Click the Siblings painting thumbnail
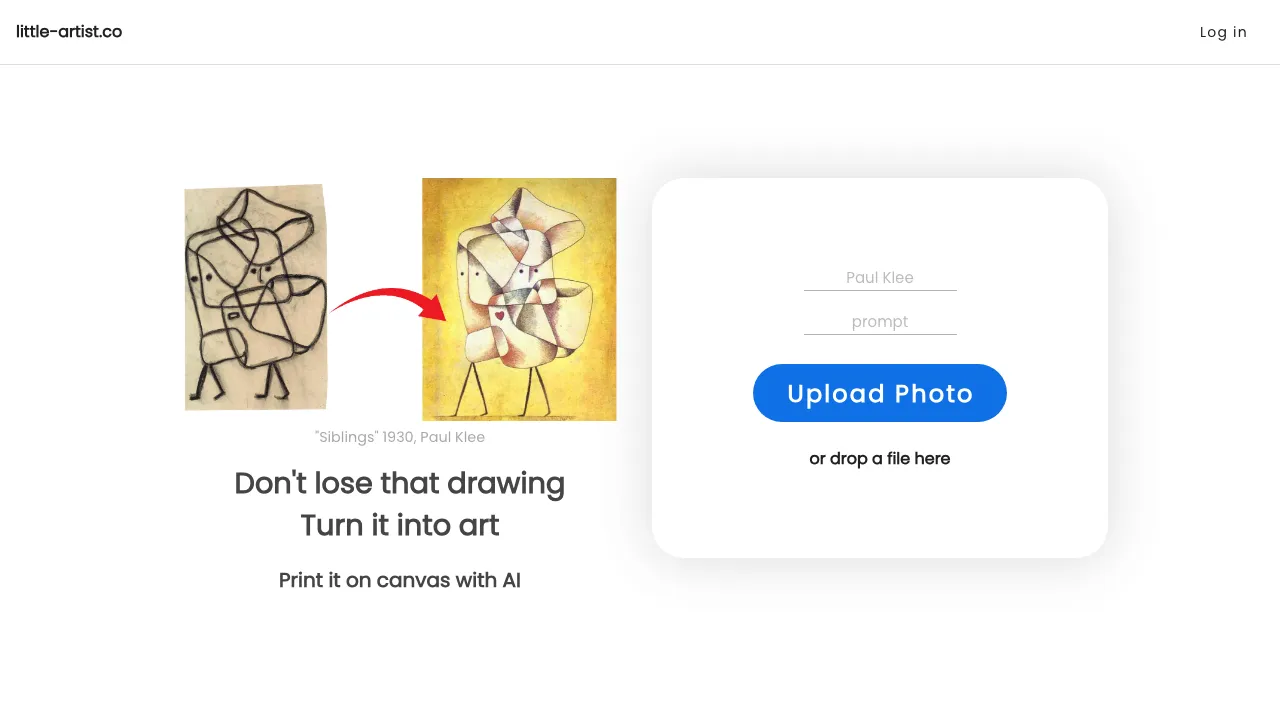The width and height of the screenshot is (1280, 720). pos(519,299)
